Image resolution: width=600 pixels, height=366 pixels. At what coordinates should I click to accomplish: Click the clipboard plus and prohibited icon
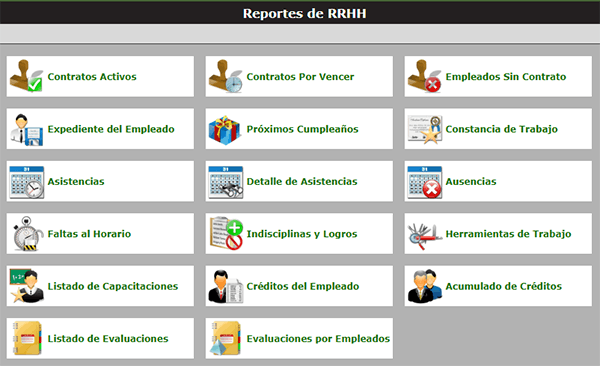[226, 233]
